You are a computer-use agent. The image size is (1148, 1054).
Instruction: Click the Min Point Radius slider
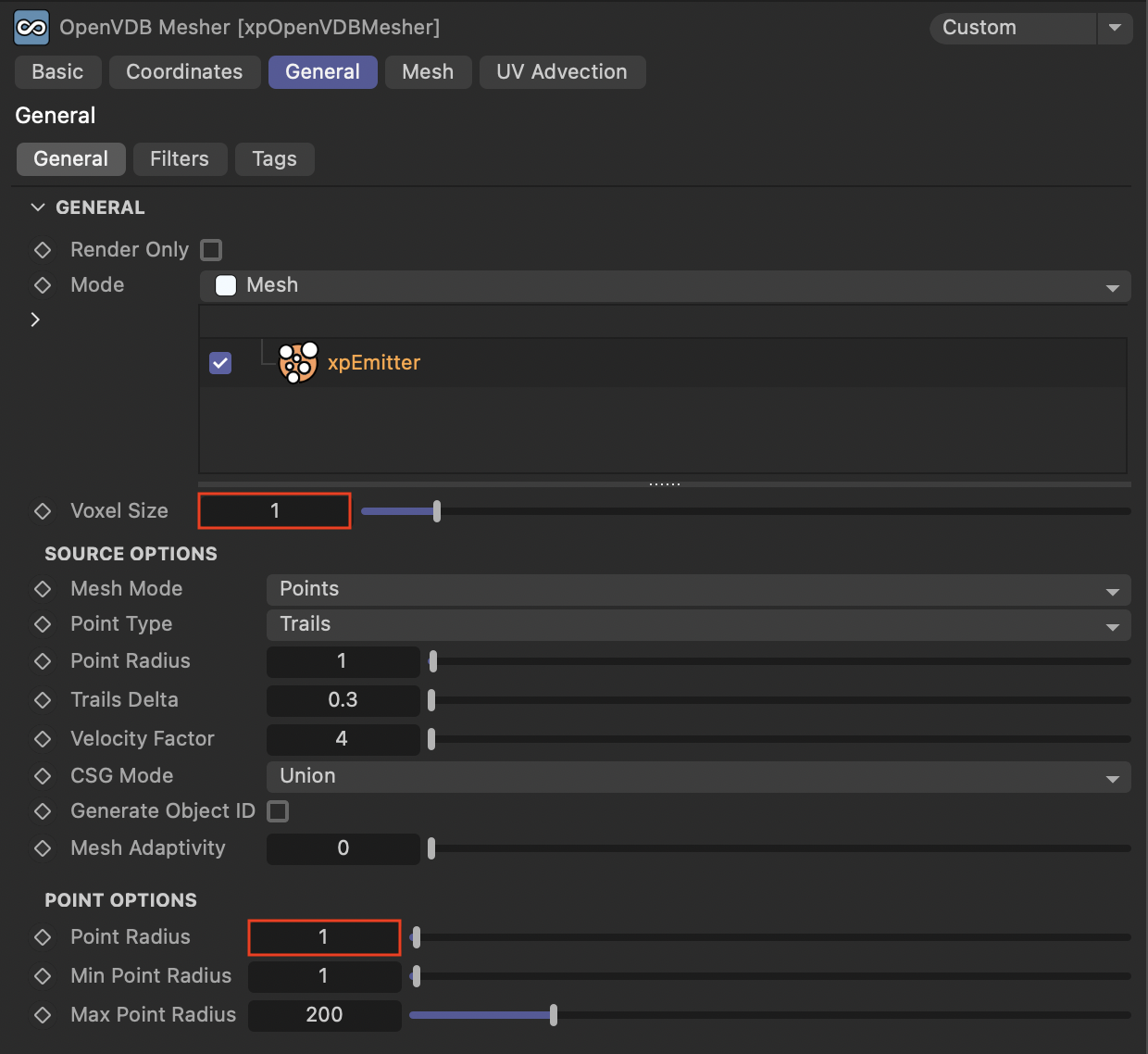tap(770, 976)
